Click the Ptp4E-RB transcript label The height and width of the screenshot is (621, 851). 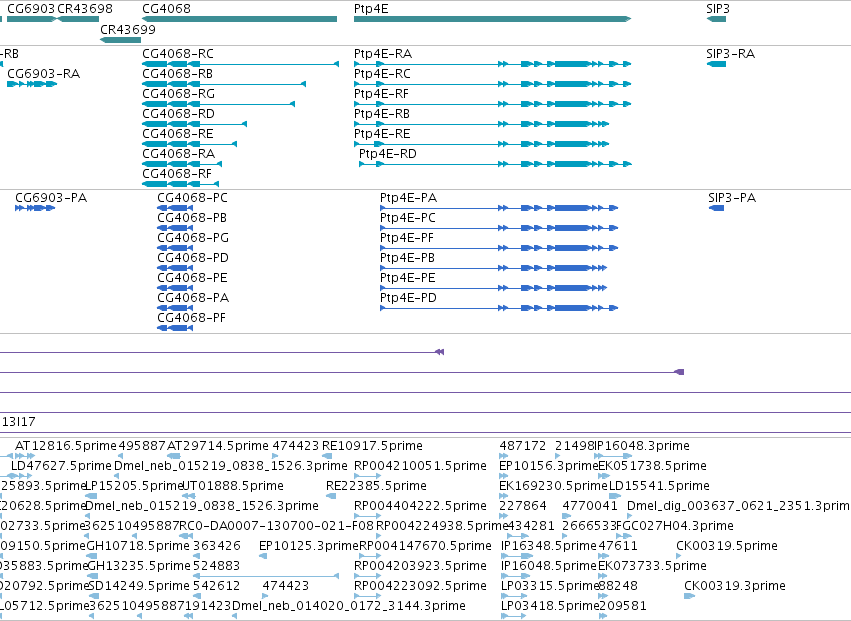tap(382, 114)
